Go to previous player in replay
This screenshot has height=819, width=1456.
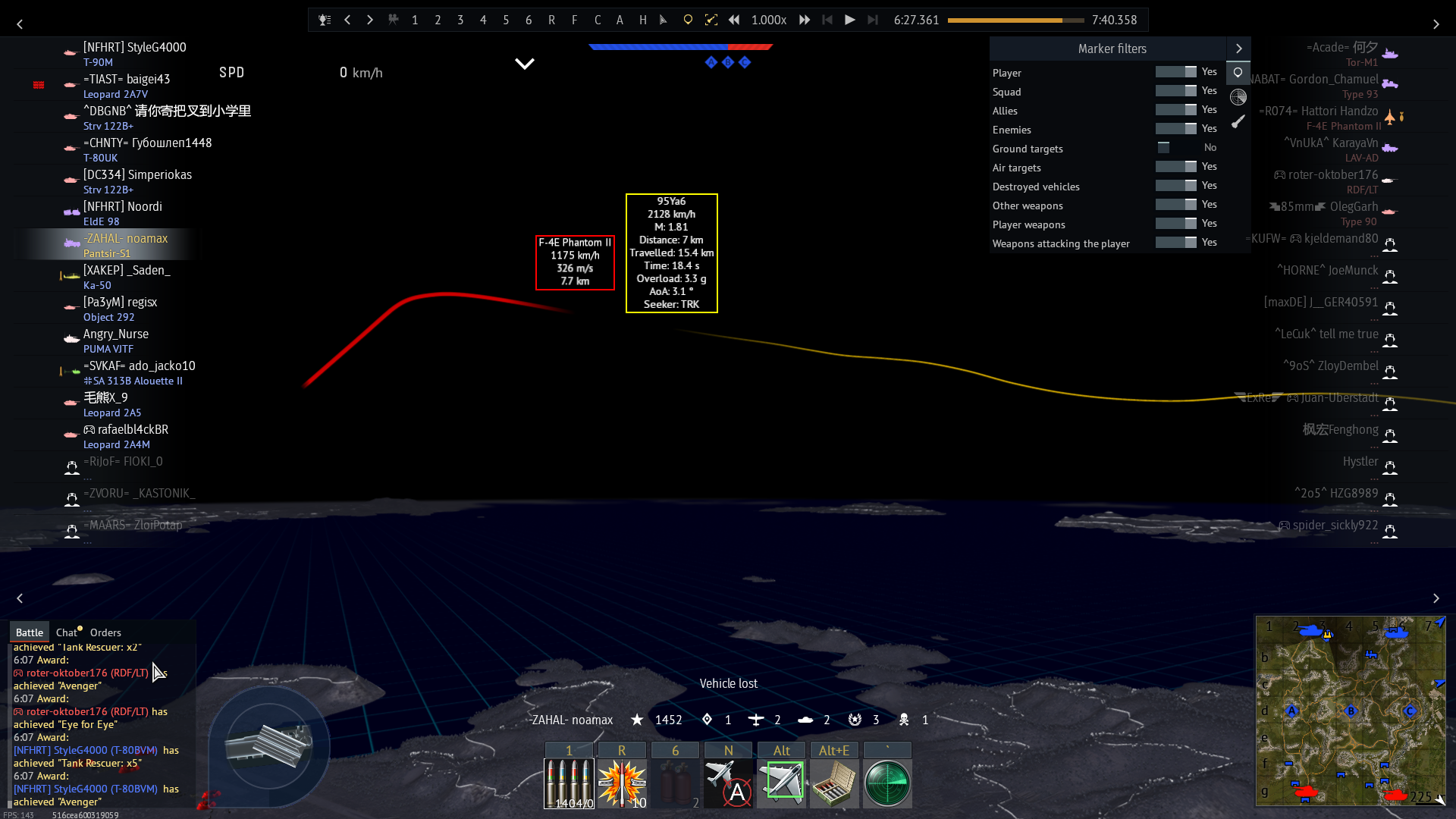point(347,20)
